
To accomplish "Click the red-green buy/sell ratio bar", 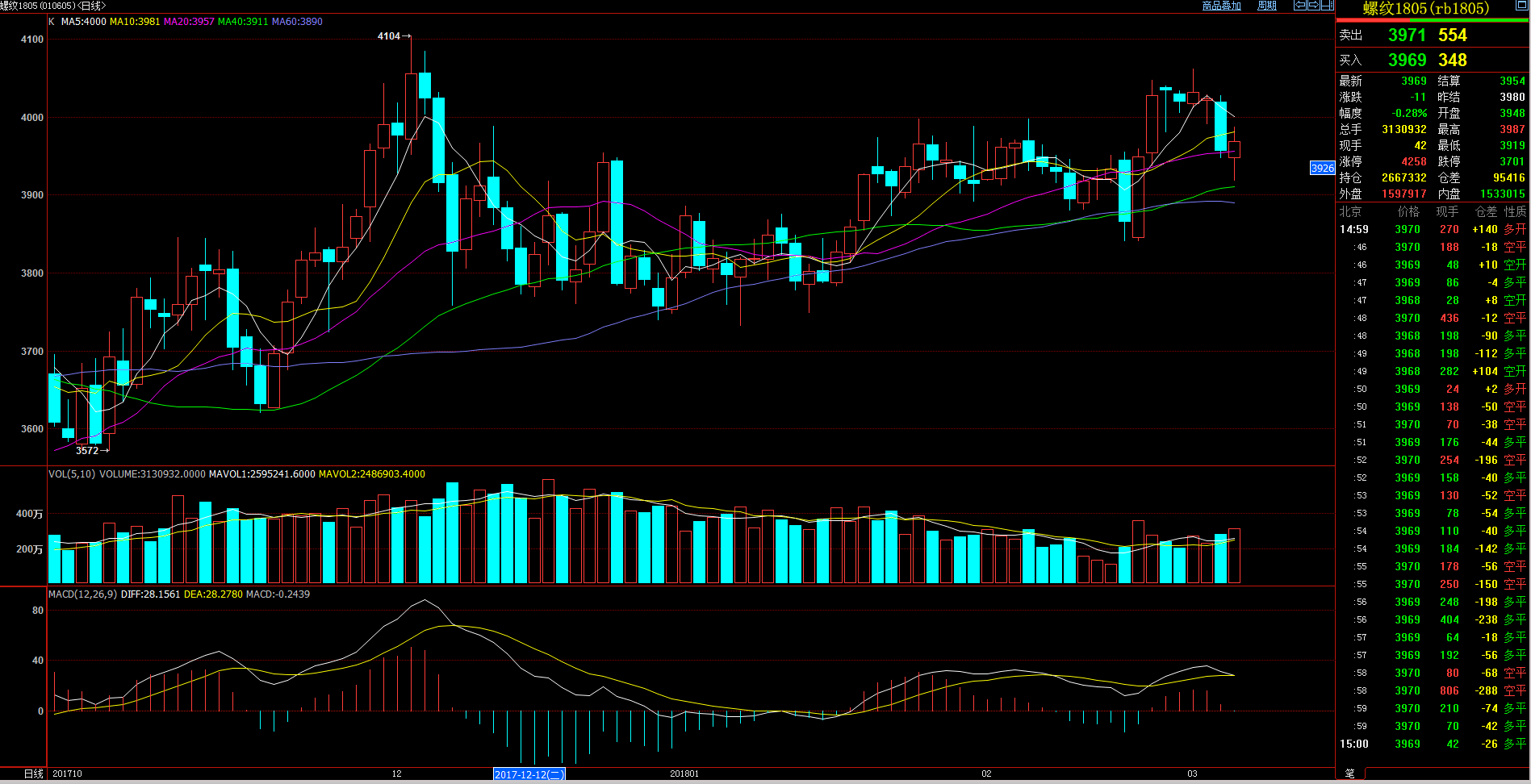I will coord(1433,20).
